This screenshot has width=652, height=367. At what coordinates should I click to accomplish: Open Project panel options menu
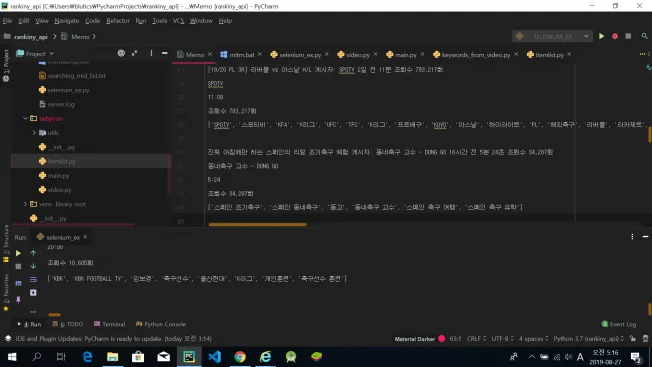click(151, 53)
